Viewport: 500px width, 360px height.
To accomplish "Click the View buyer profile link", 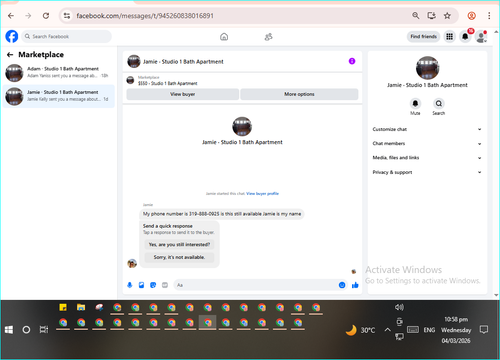I will click(262, 193).
